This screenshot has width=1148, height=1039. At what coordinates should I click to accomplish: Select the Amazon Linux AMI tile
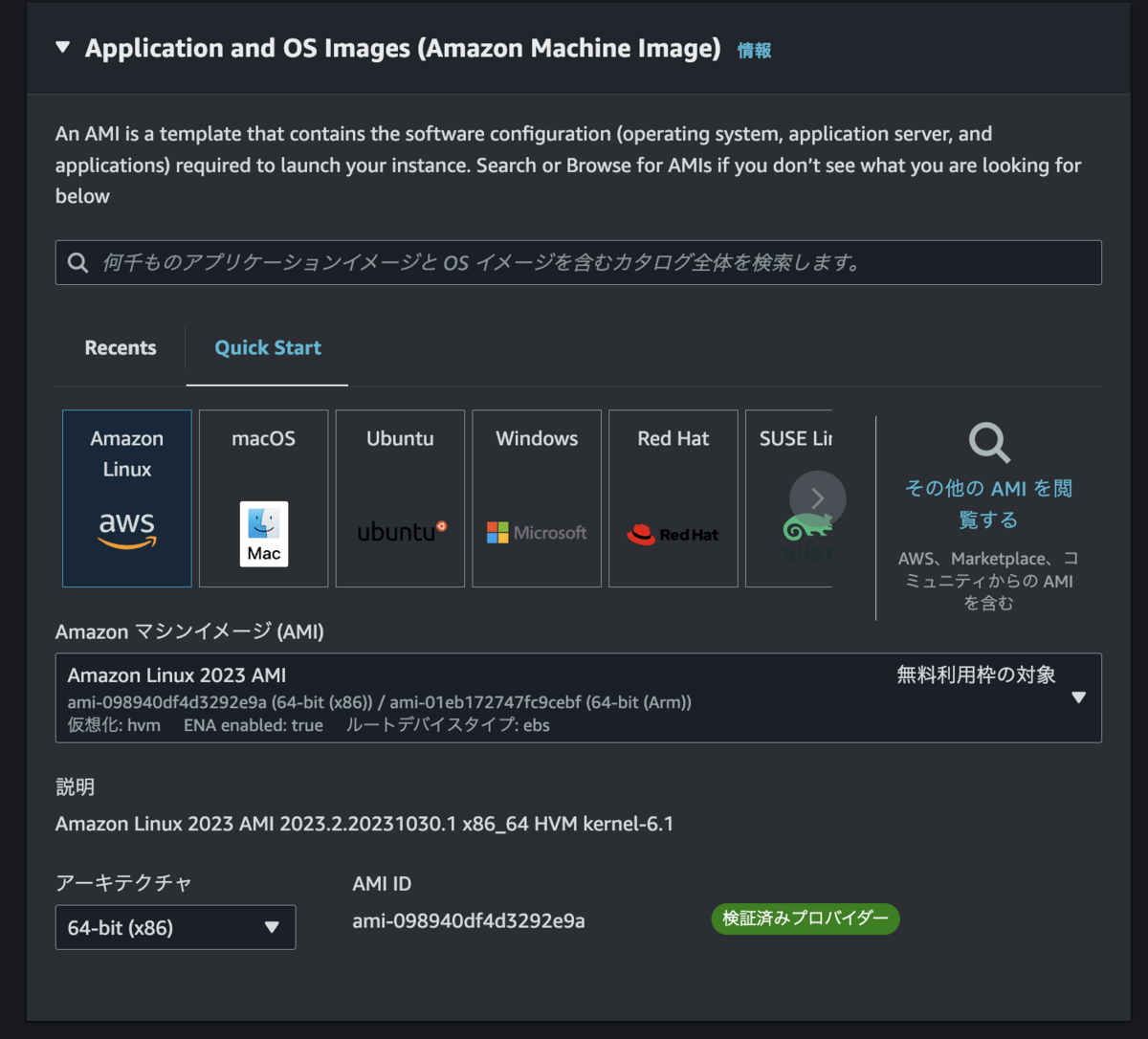point(127,498)
